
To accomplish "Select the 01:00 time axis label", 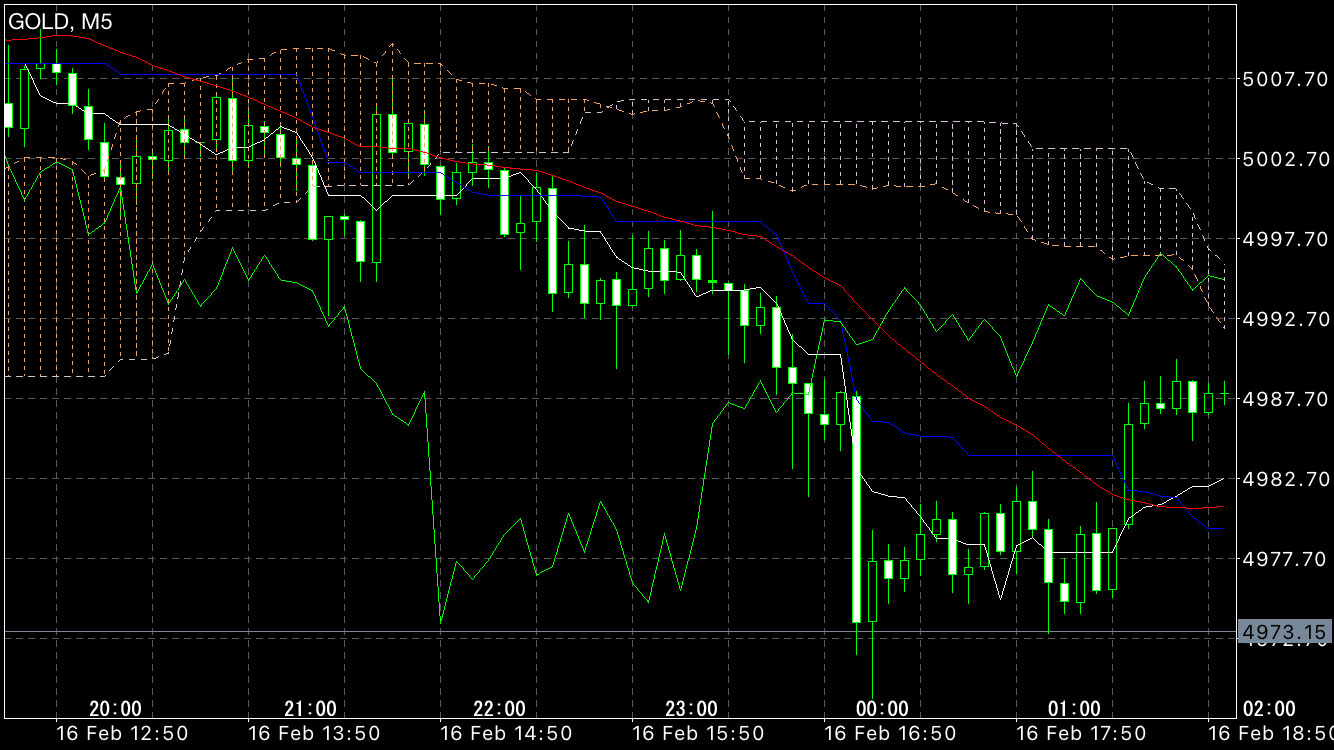I will tap(1074, 709).
